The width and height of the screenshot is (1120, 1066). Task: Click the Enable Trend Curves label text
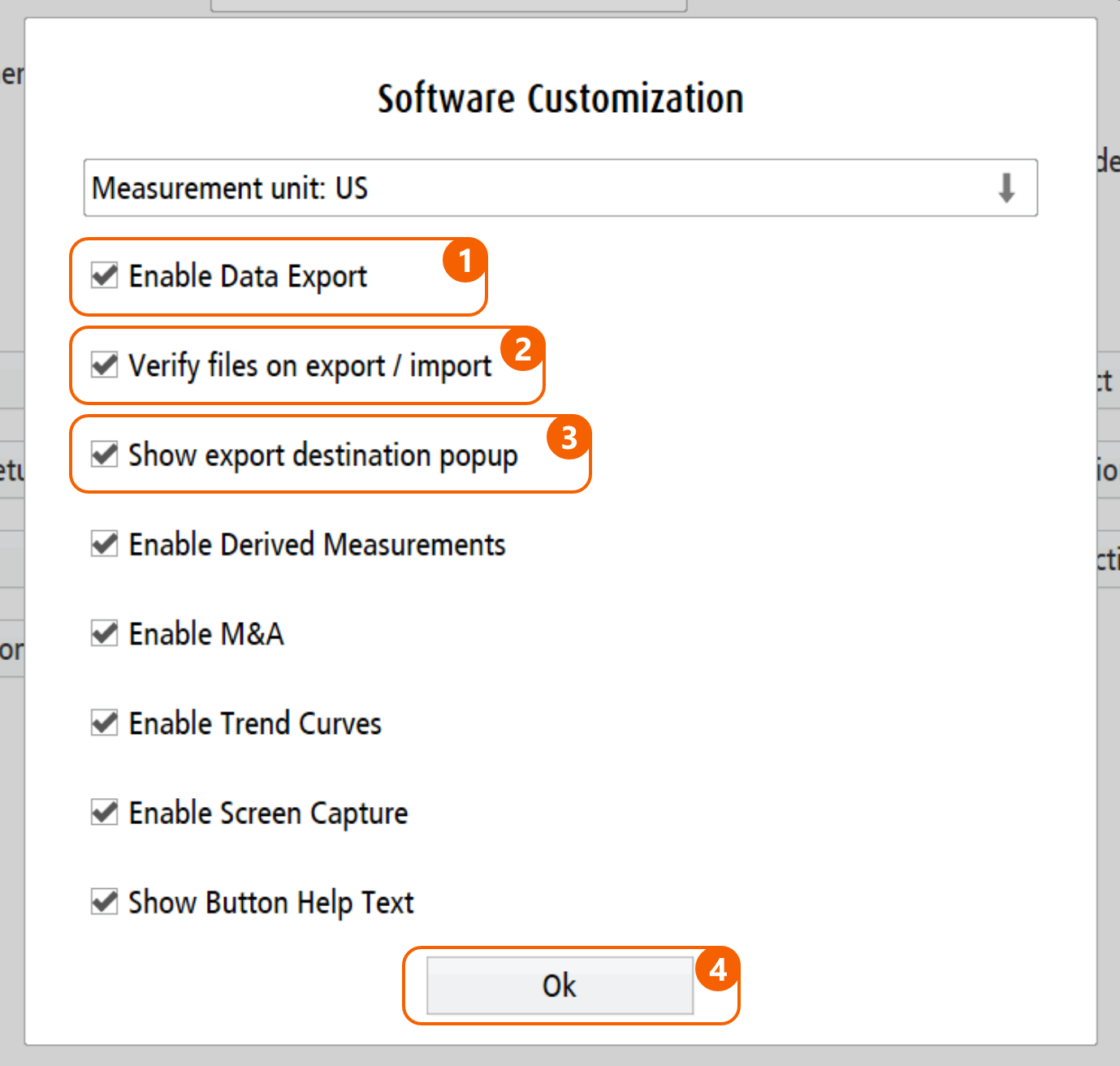point(255,723)
